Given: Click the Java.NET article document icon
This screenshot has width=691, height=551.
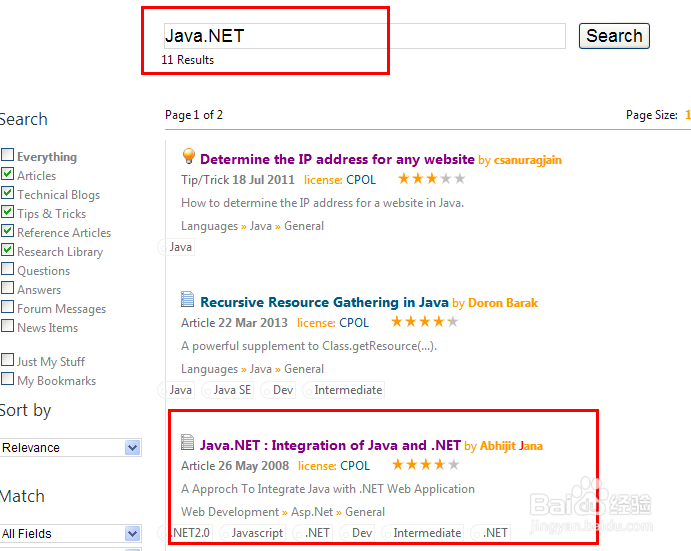Looking at the screenshot, I should click(x=188, y=443).
